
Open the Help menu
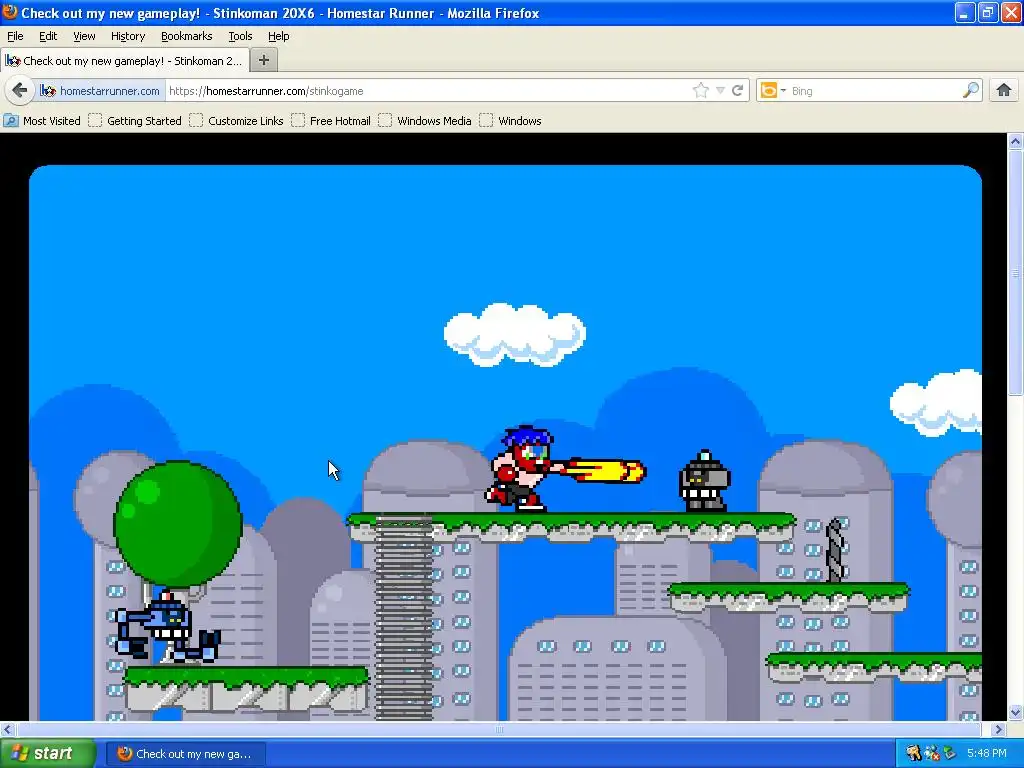(278, 36)
